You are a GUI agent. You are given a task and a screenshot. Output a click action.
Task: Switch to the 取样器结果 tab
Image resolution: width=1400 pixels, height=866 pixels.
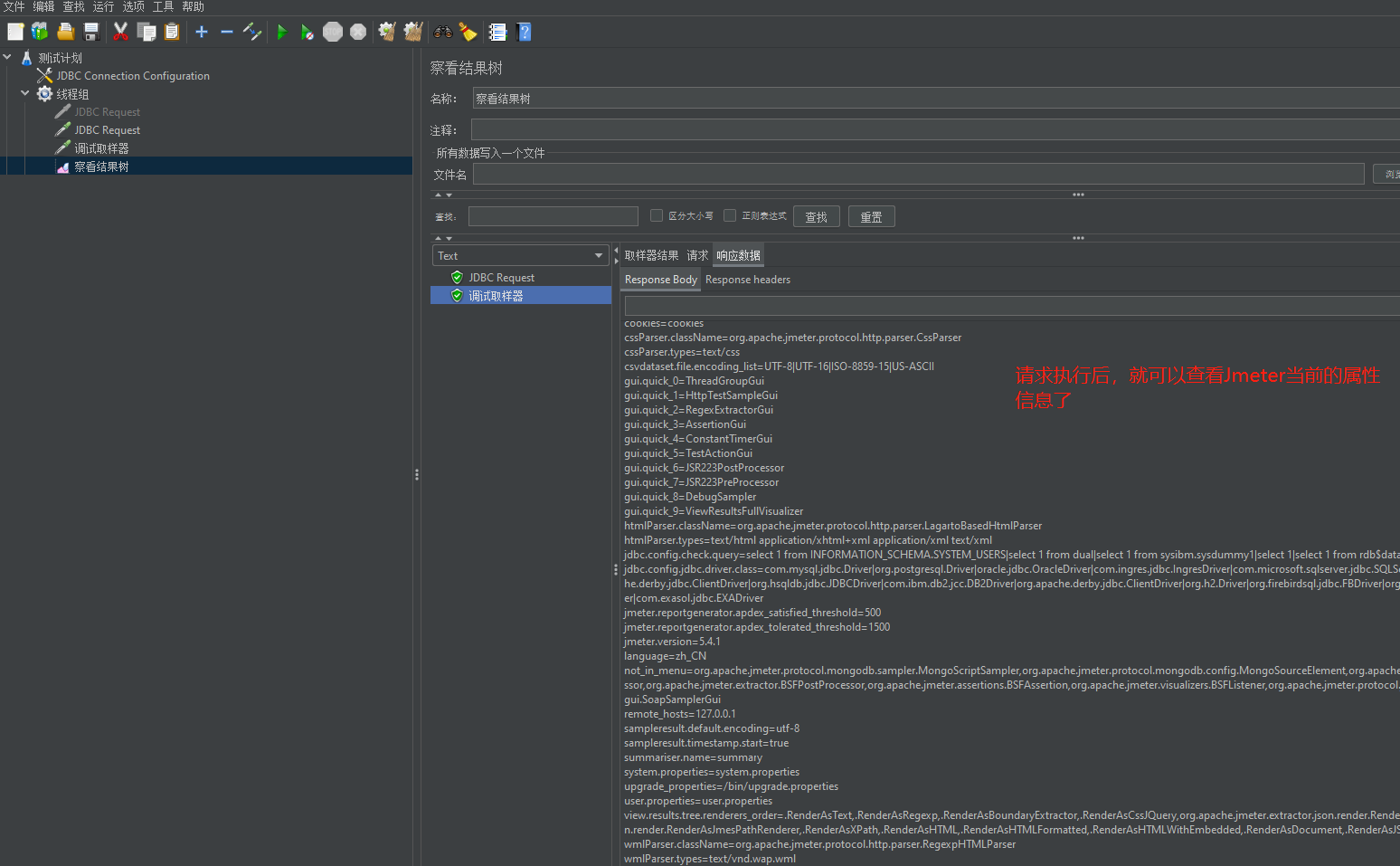click(x=651, y=255)
